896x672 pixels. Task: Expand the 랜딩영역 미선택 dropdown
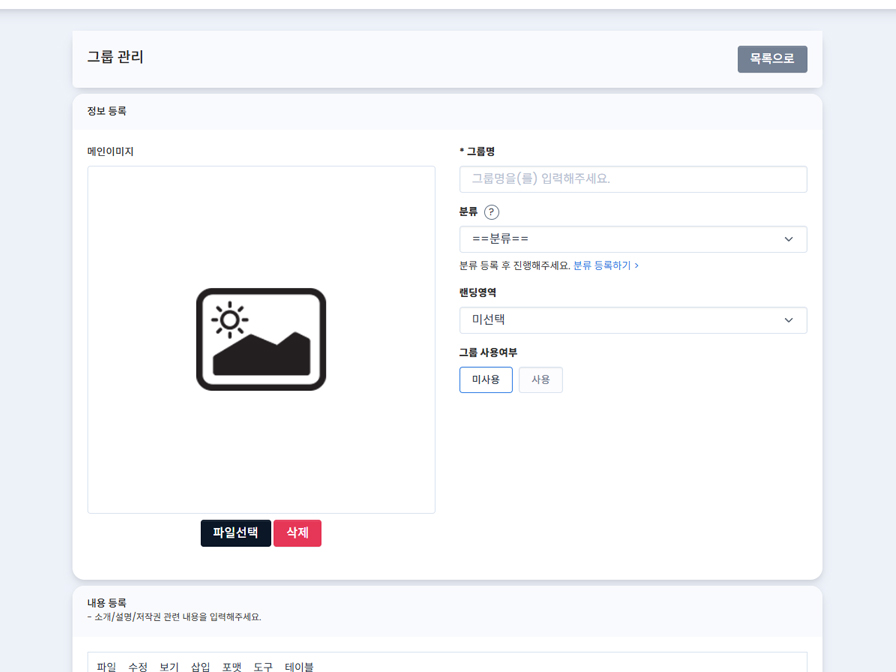pos(633,320)
